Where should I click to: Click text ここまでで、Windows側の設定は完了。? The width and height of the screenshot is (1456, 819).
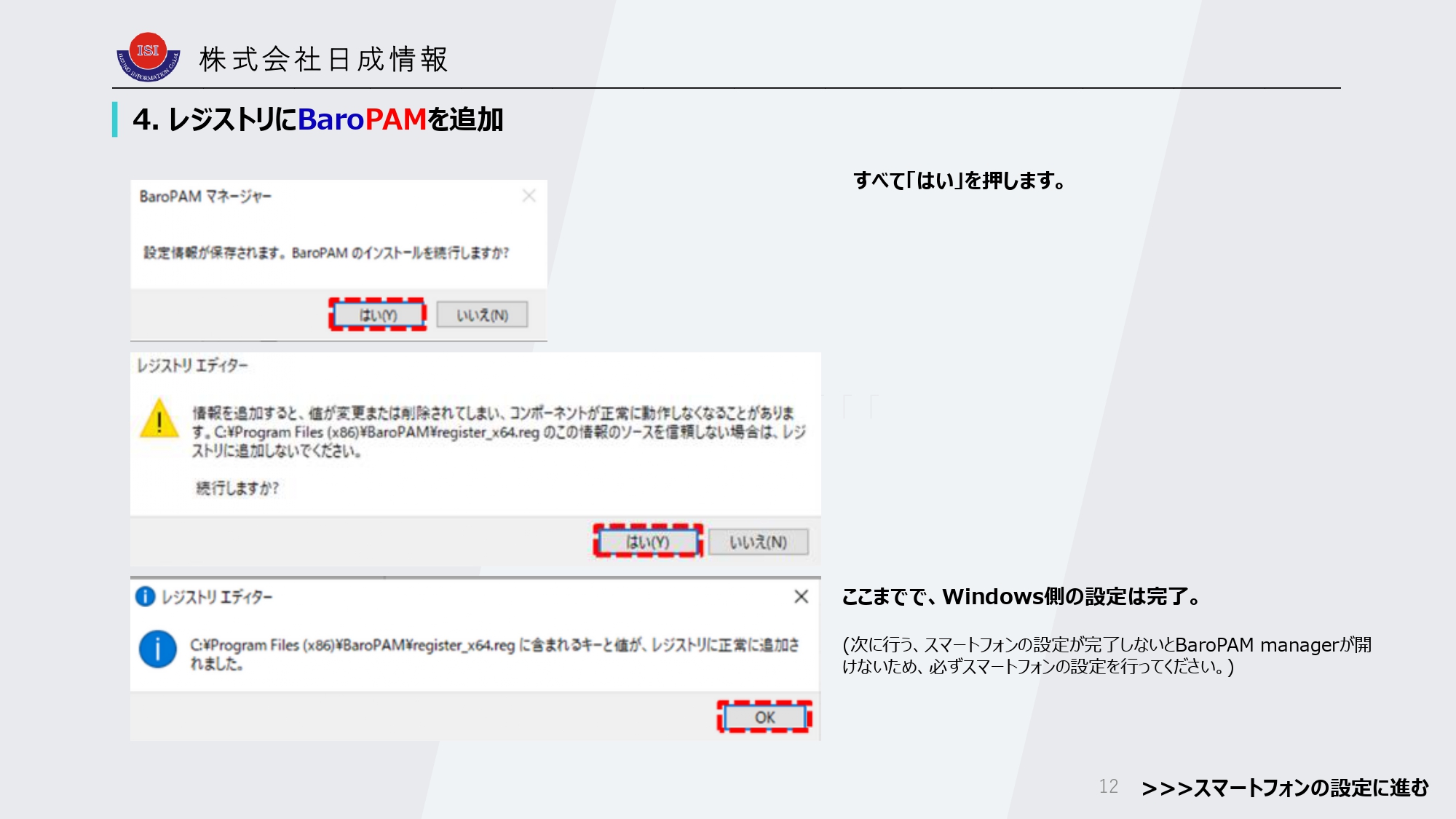click(1021, 597)
